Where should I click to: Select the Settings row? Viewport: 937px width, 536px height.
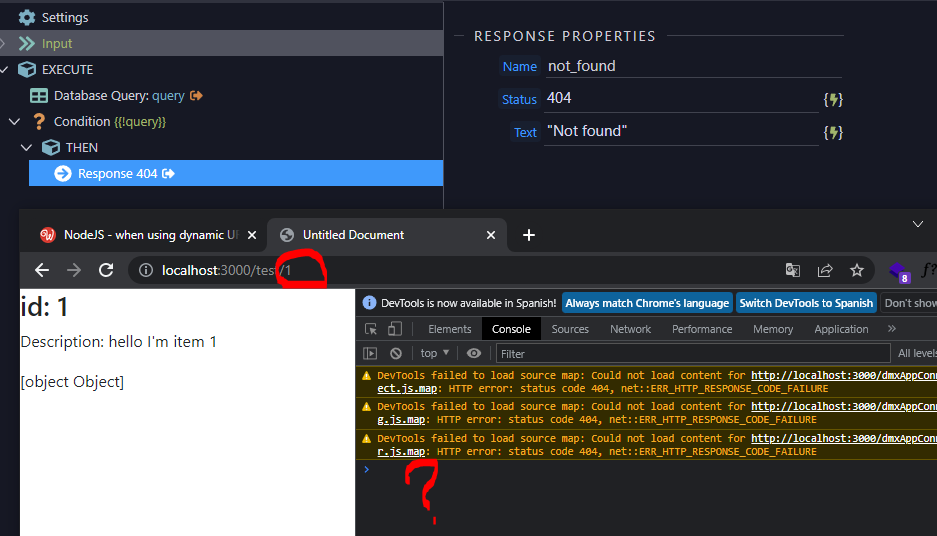pos(222,17)
